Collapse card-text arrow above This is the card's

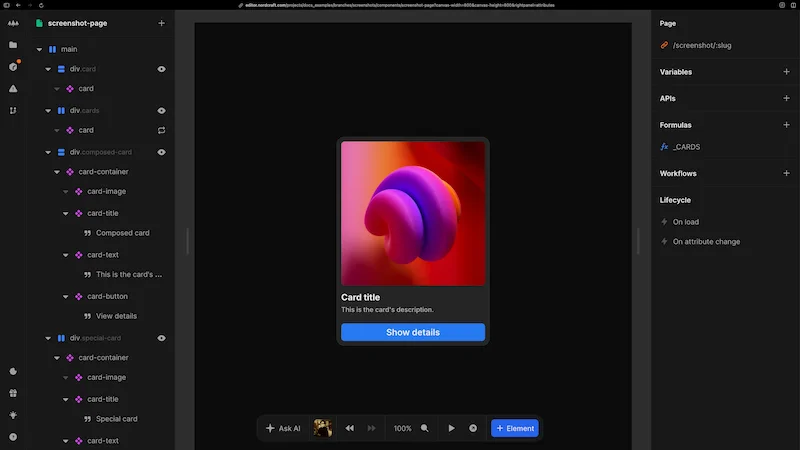66,255
